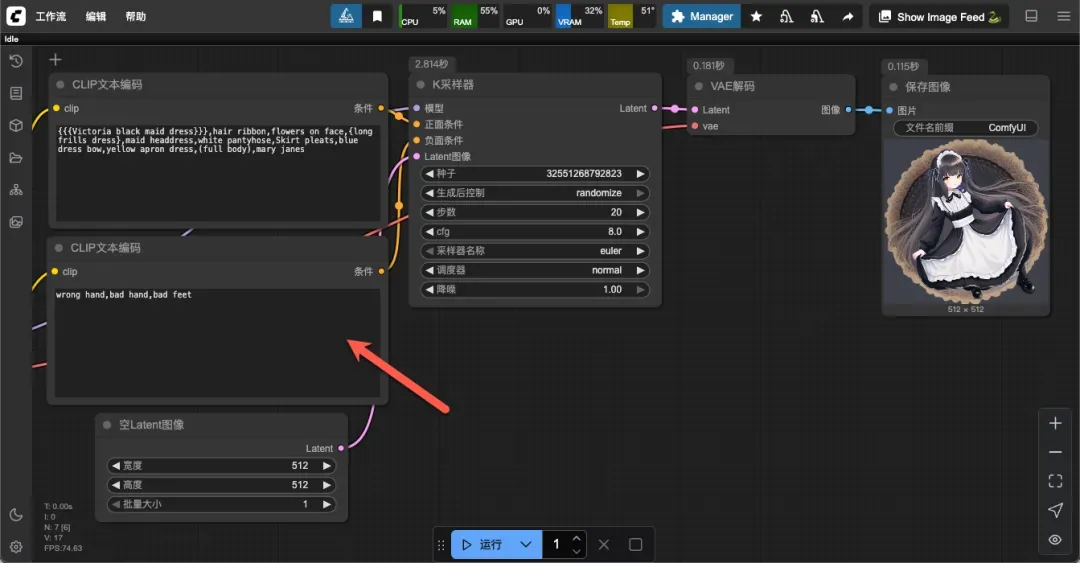Image resolution: width=1080 pixels, height=563 pixels.
Task: Open the run options dropdown chevron
Action: (526, 544)
